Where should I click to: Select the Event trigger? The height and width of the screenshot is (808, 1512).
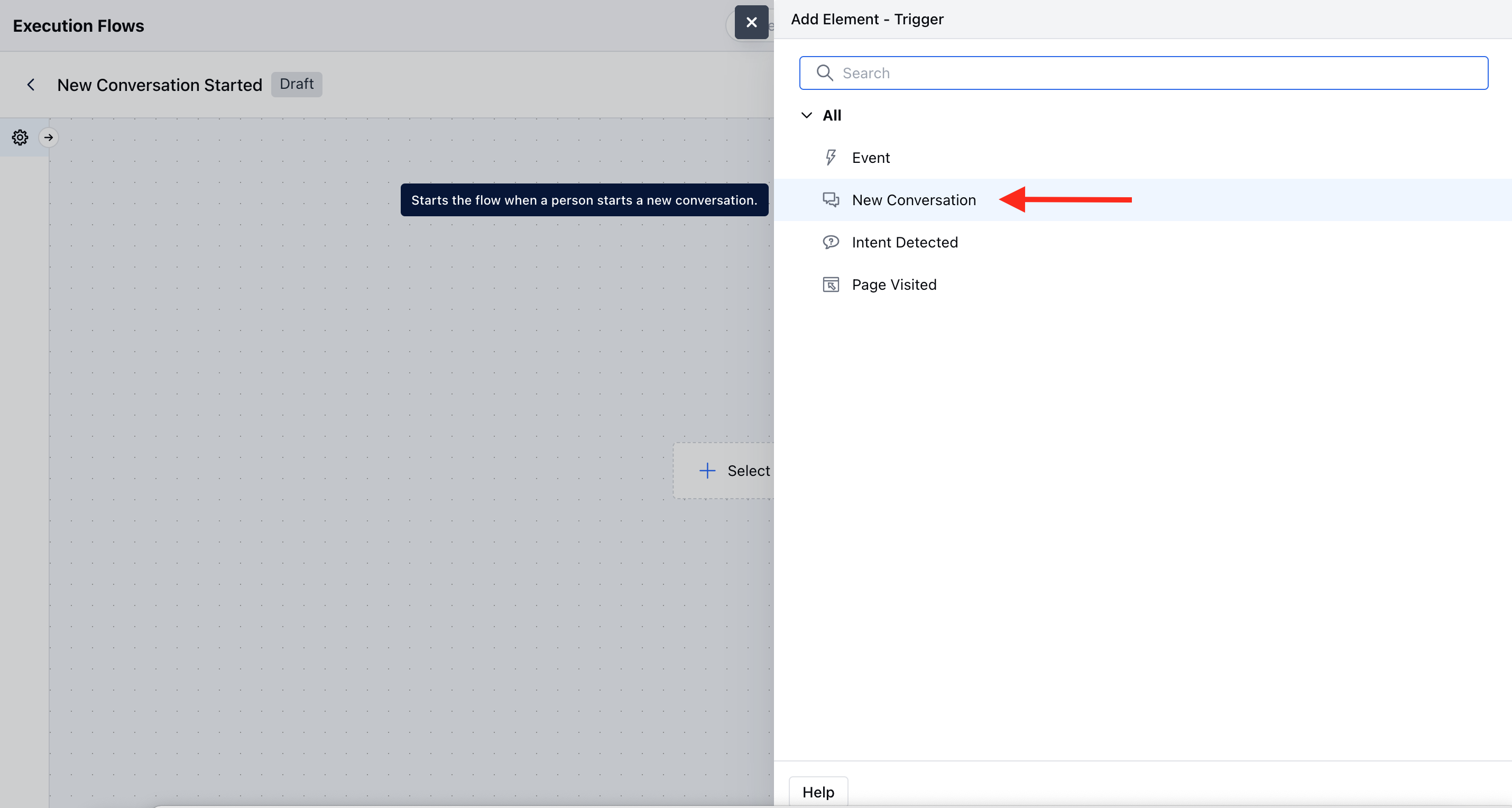(871, 158)
